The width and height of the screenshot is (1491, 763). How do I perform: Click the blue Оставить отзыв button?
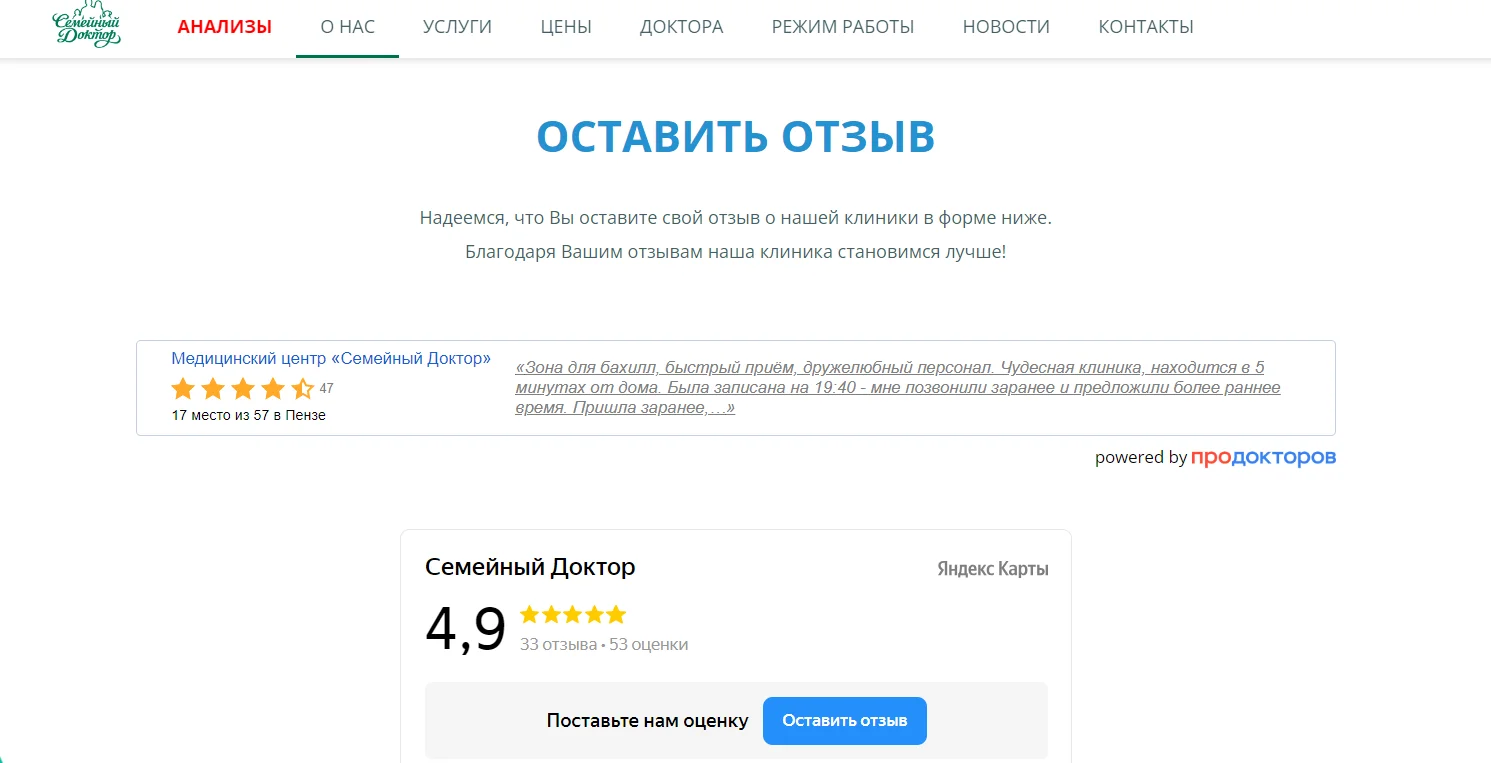(845, 721)
